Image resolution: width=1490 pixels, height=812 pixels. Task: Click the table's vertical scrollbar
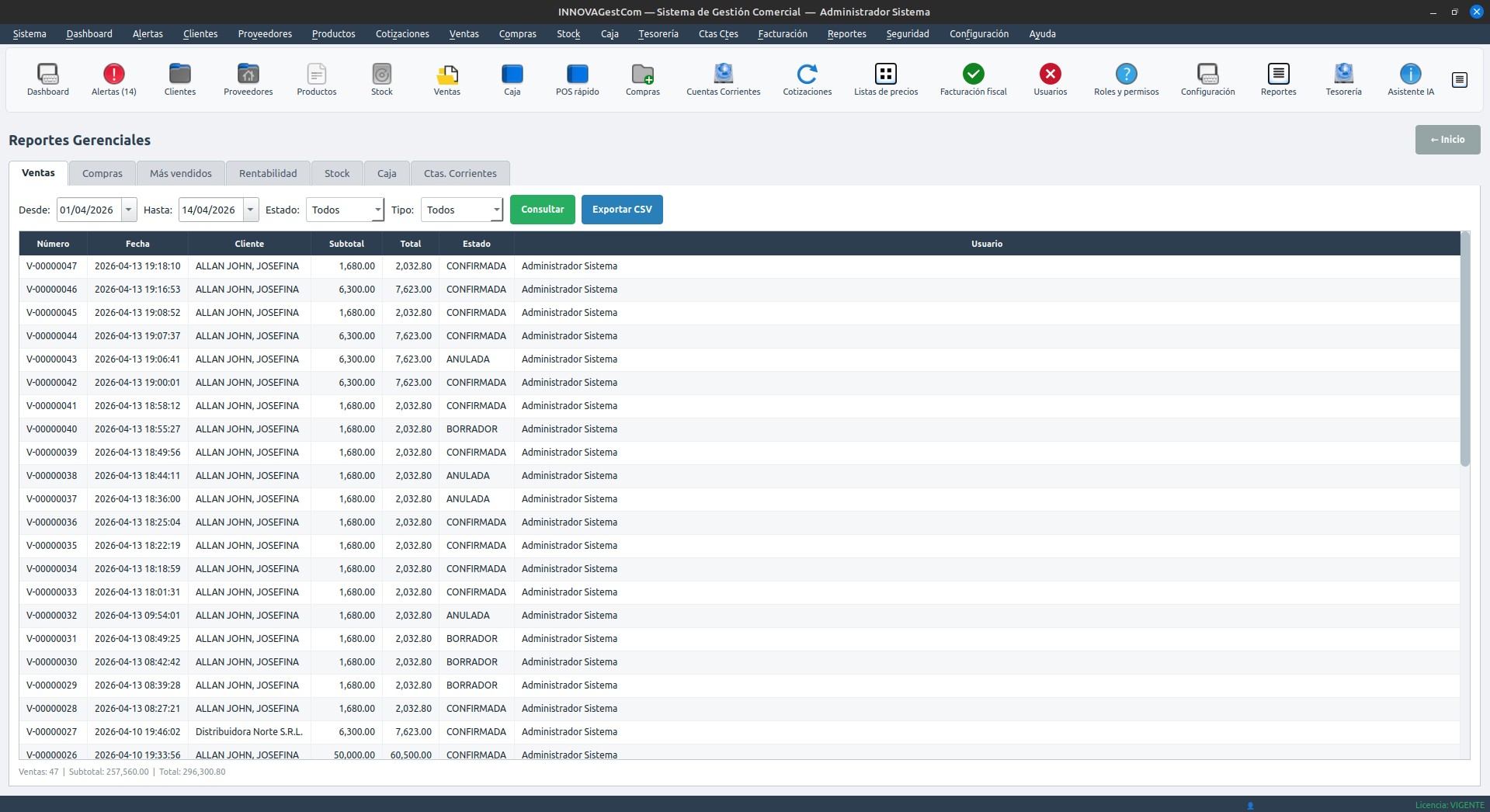[x=1464, y=349]
